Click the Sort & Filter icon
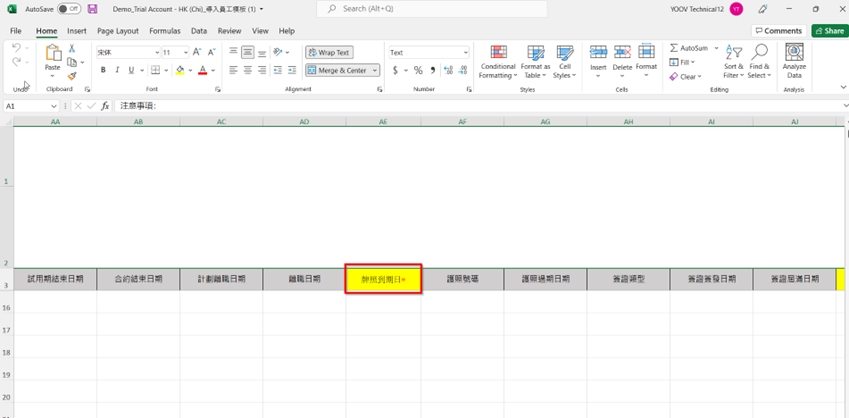This screenshot has height=418, width=849. pos(734,61)
